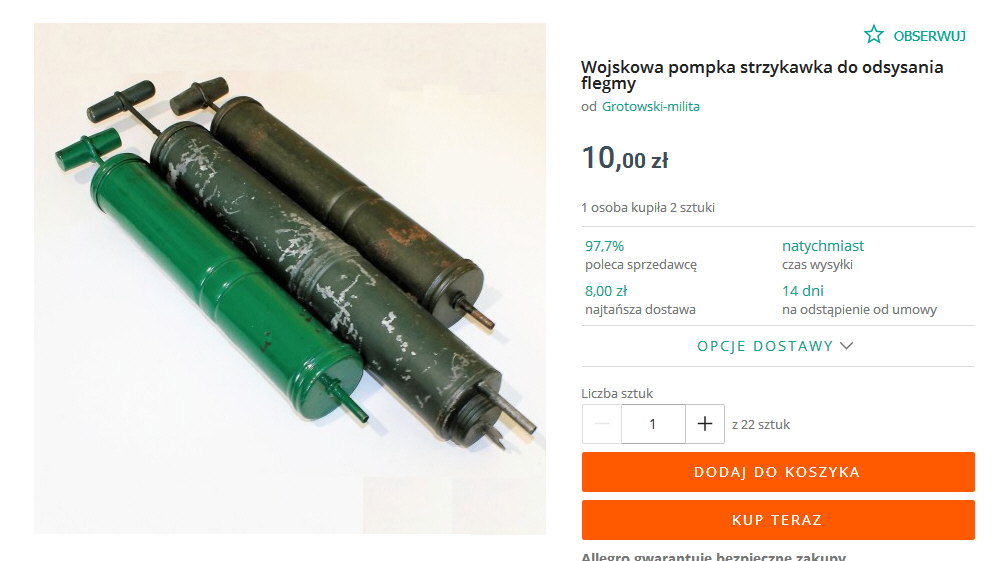
Task: Click the quantity input field showing 1
Action: [x=653, y=424]
